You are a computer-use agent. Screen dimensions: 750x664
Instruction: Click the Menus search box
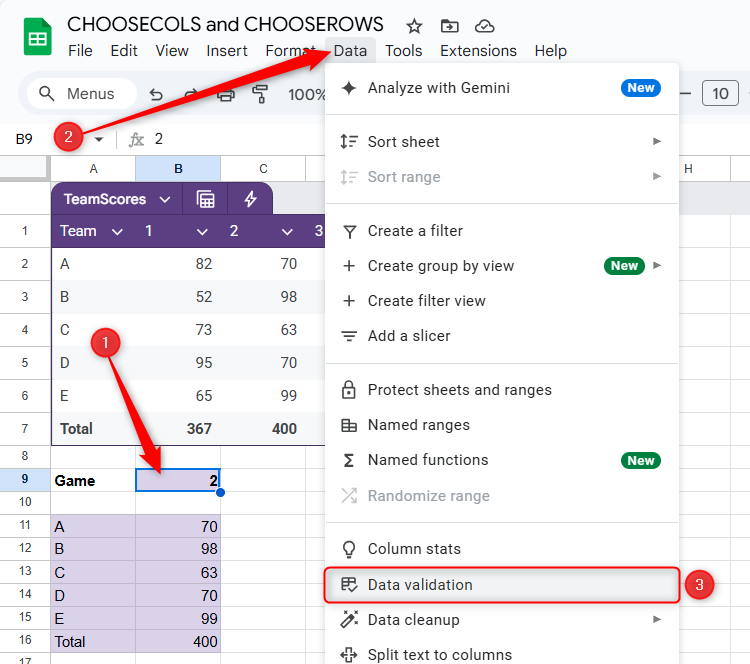point(78,94)
